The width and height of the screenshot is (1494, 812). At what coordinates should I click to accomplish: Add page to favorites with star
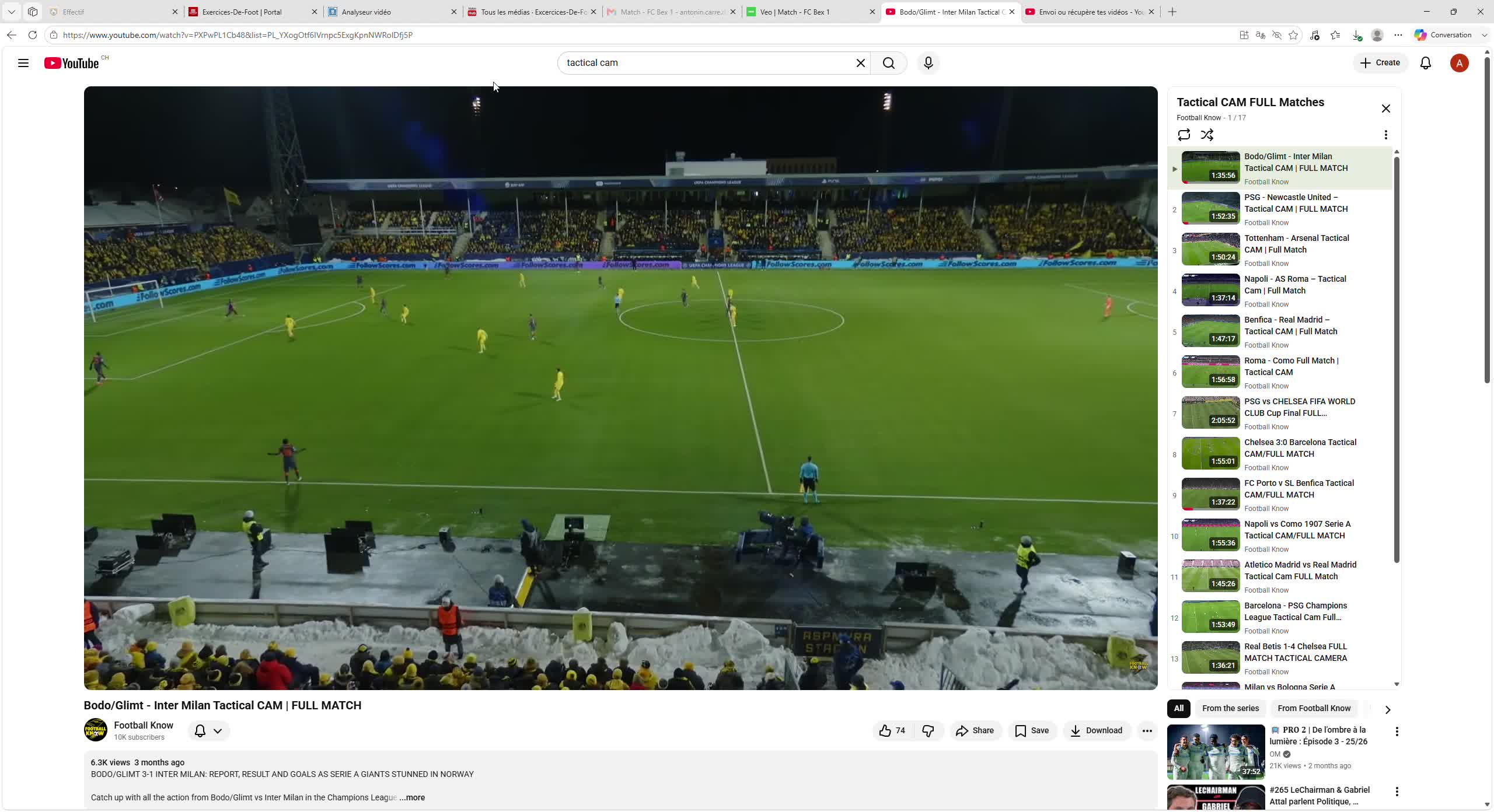[x=1293, y=35]
